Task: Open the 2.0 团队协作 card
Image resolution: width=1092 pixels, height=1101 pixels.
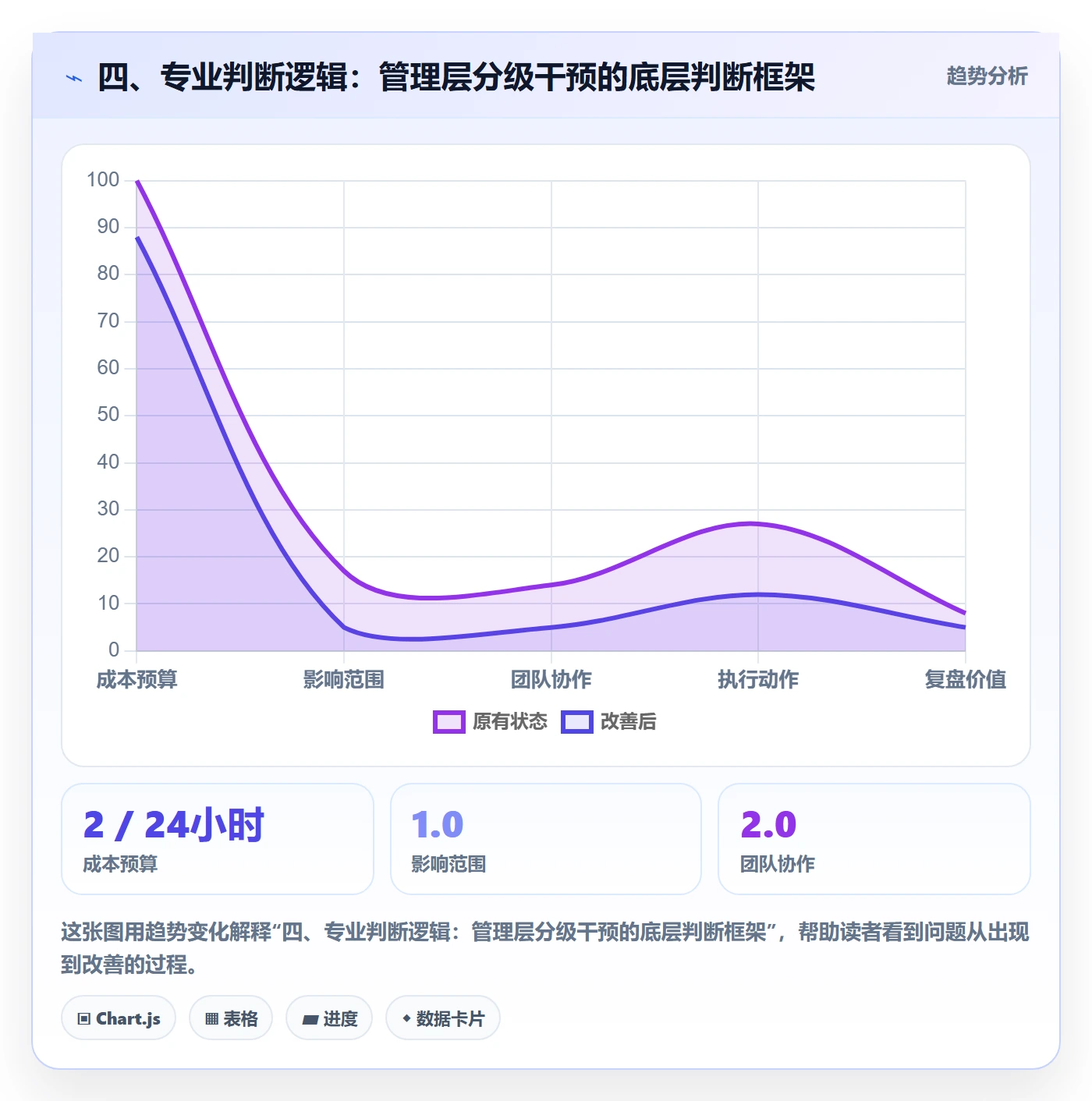Action: pos(874,839)
